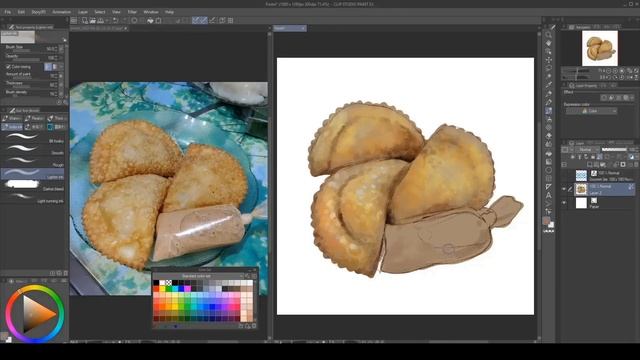Toggle the Color mixing checkbox
This screenshot has height=360, width=640.
pos(9,67)
